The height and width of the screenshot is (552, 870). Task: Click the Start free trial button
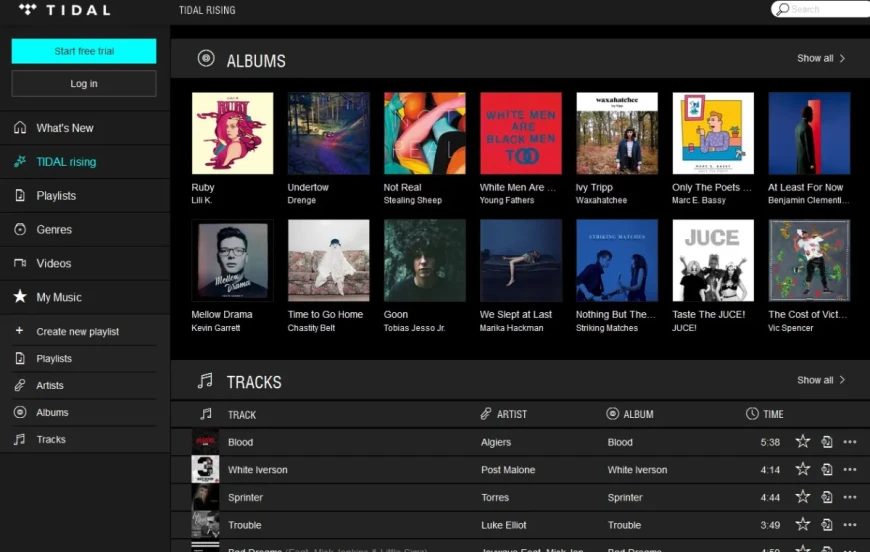coord(84,51)
